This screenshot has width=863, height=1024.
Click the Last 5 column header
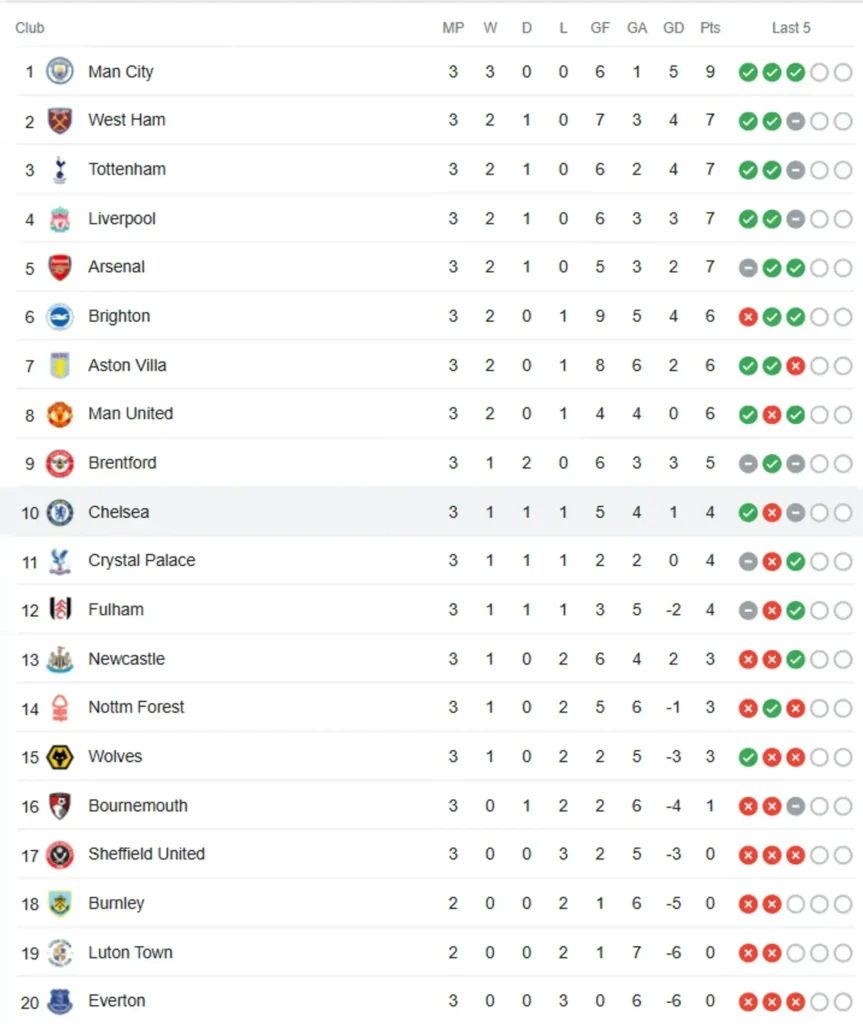tap(791, 27)
